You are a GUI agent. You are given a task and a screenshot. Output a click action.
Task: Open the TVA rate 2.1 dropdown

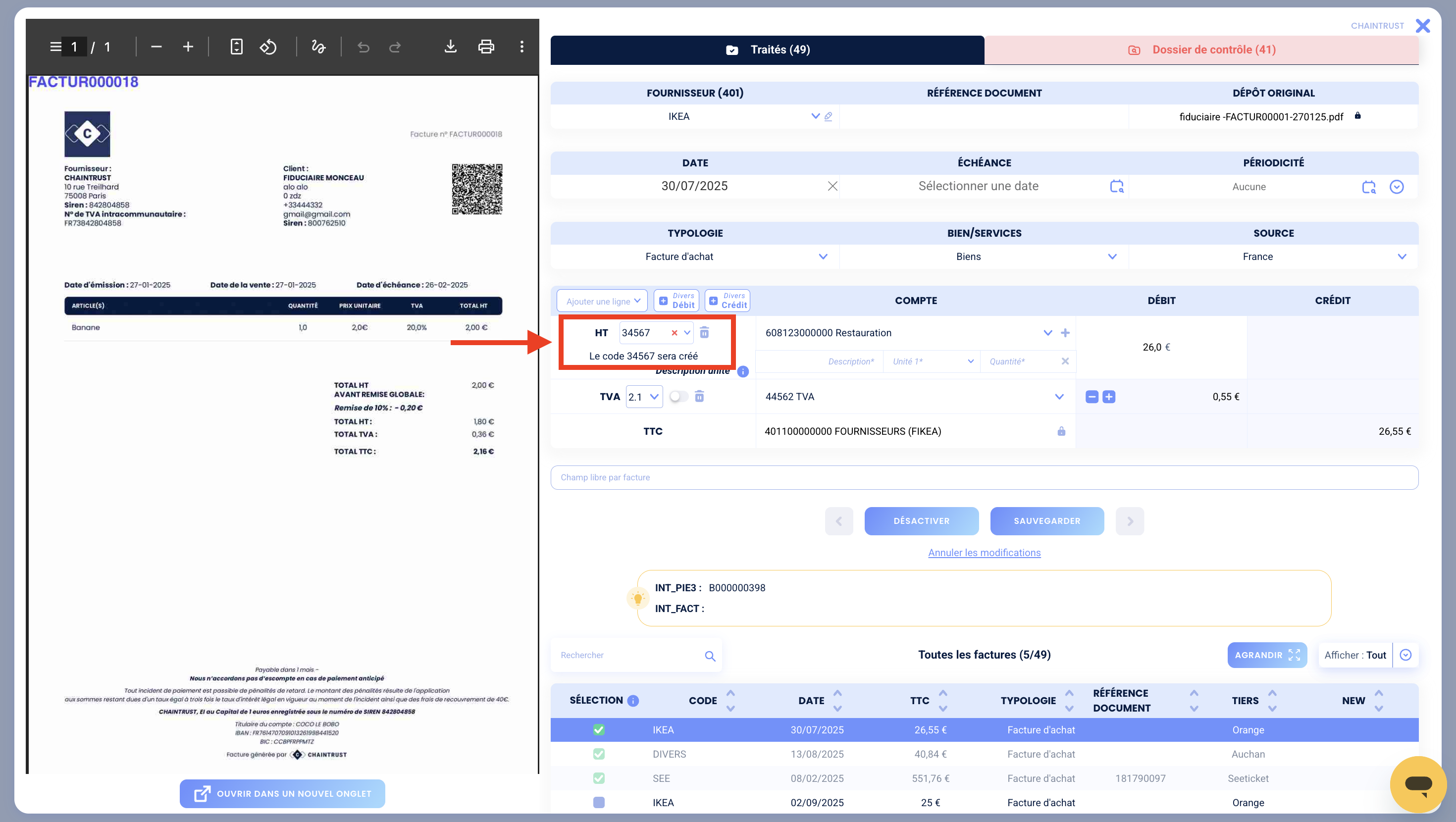pyautogui.click(x=644, y=397)
